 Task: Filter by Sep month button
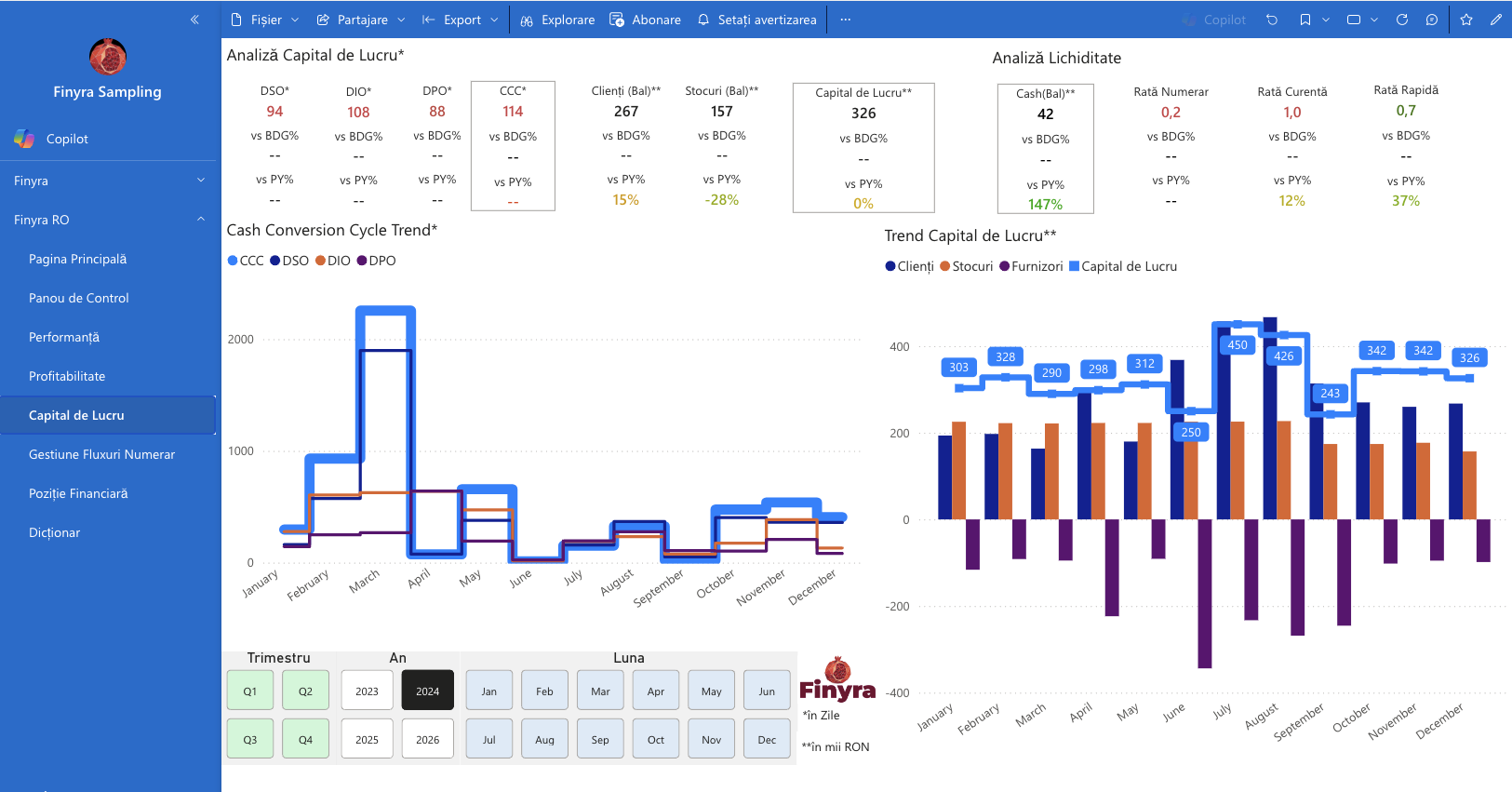point(600,739)
